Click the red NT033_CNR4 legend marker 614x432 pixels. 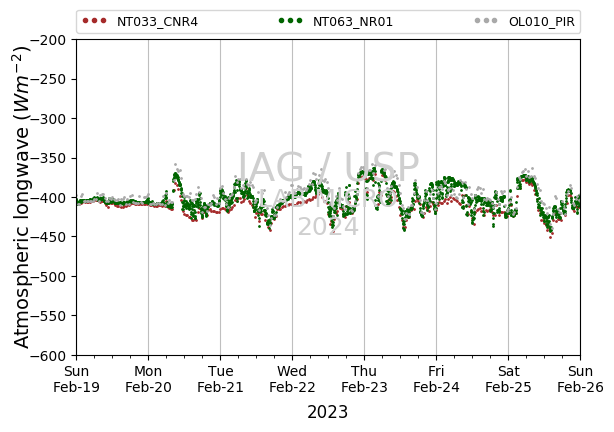coord(94,21)
